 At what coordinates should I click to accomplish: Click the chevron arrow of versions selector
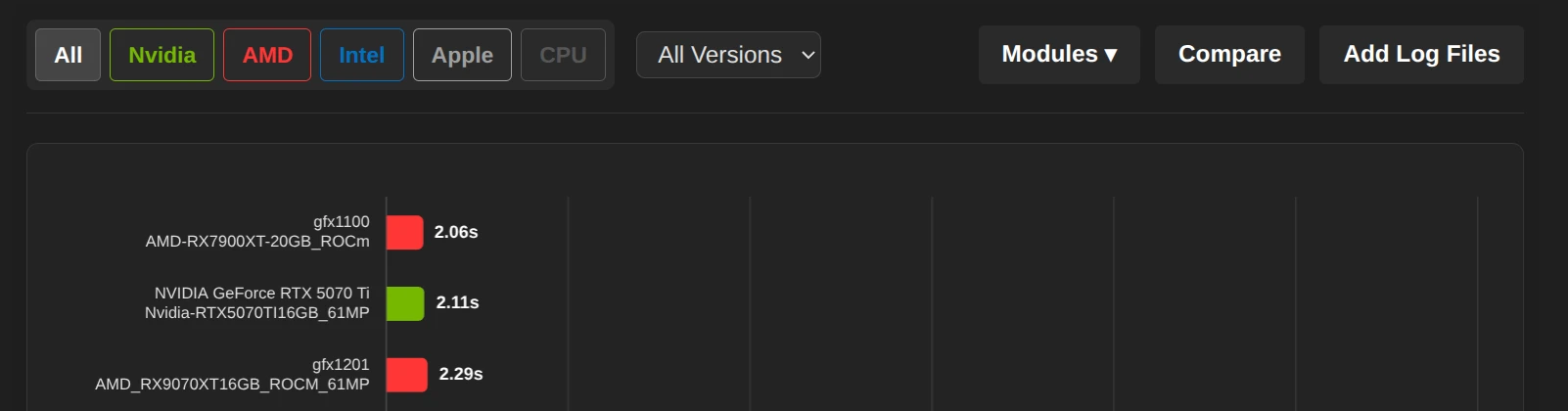click(x=807, y=55)
